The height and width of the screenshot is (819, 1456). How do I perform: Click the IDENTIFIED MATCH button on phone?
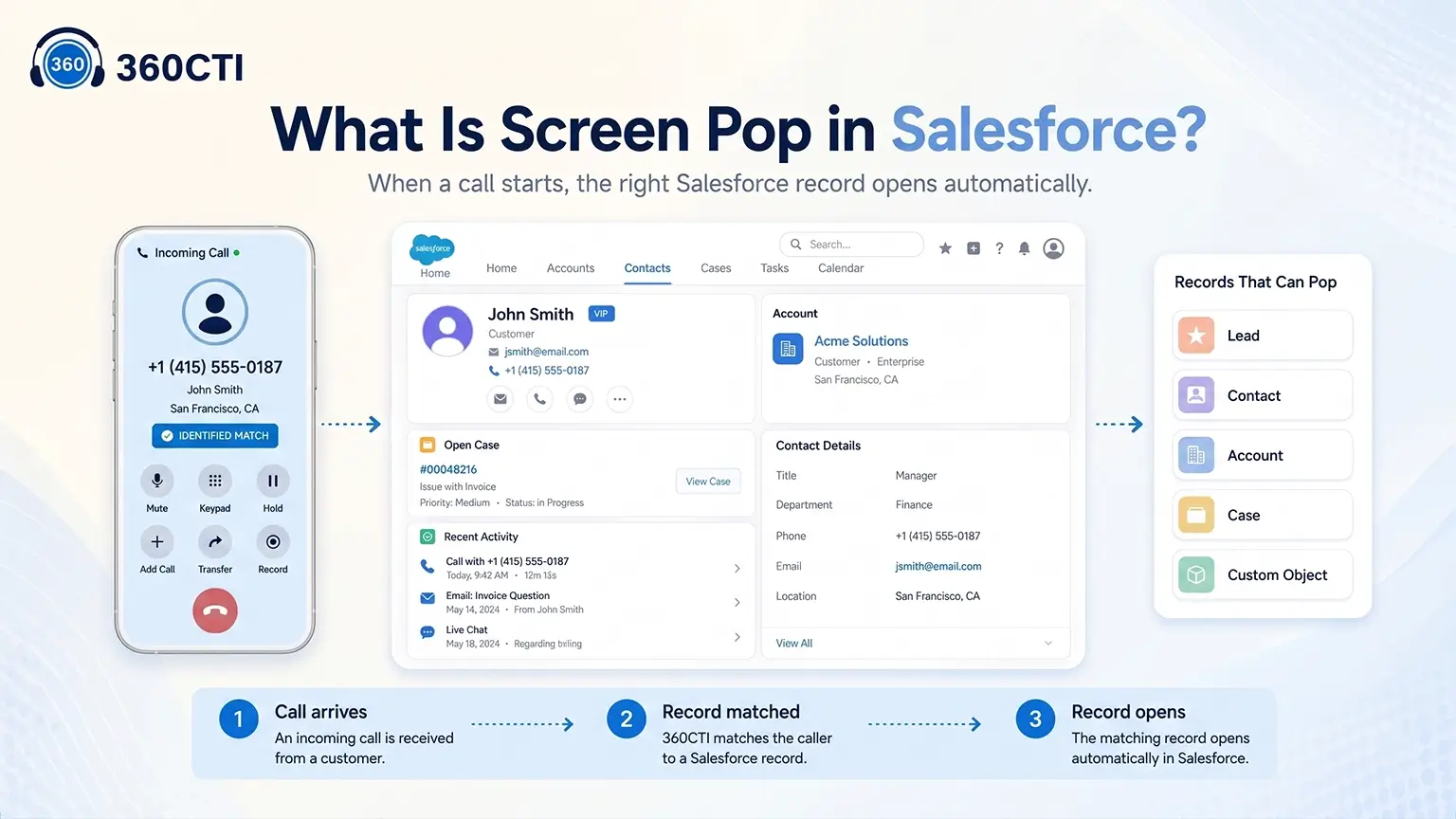(215, 436)
